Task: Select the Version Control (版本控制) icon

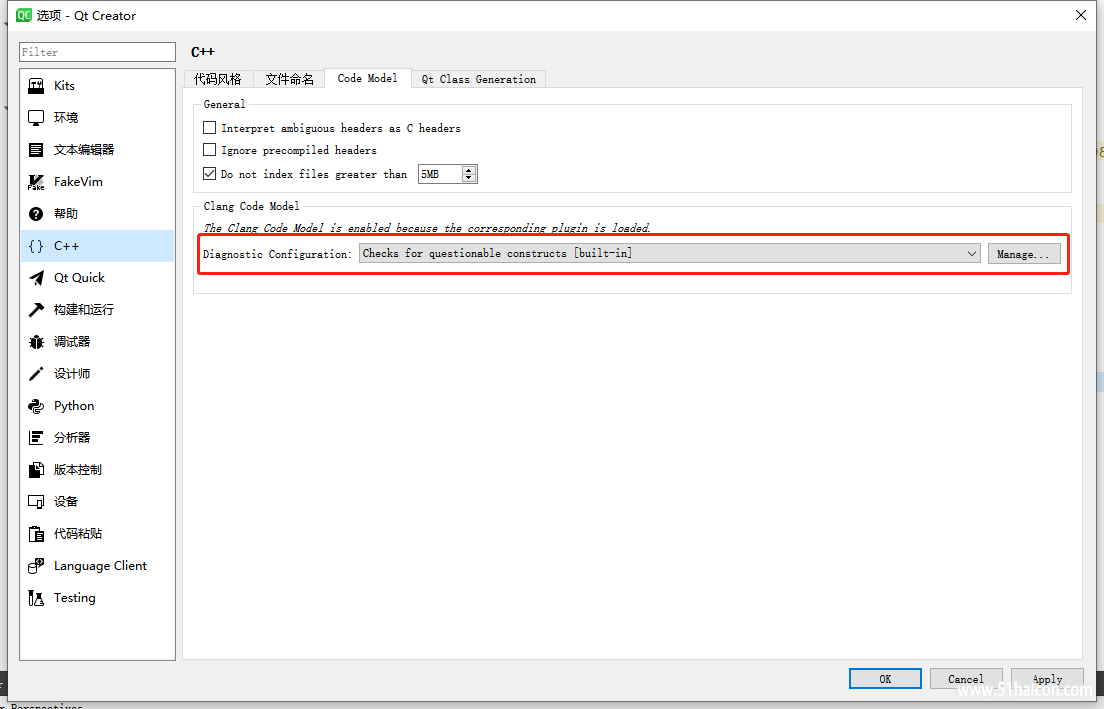Action: (36, 470)
